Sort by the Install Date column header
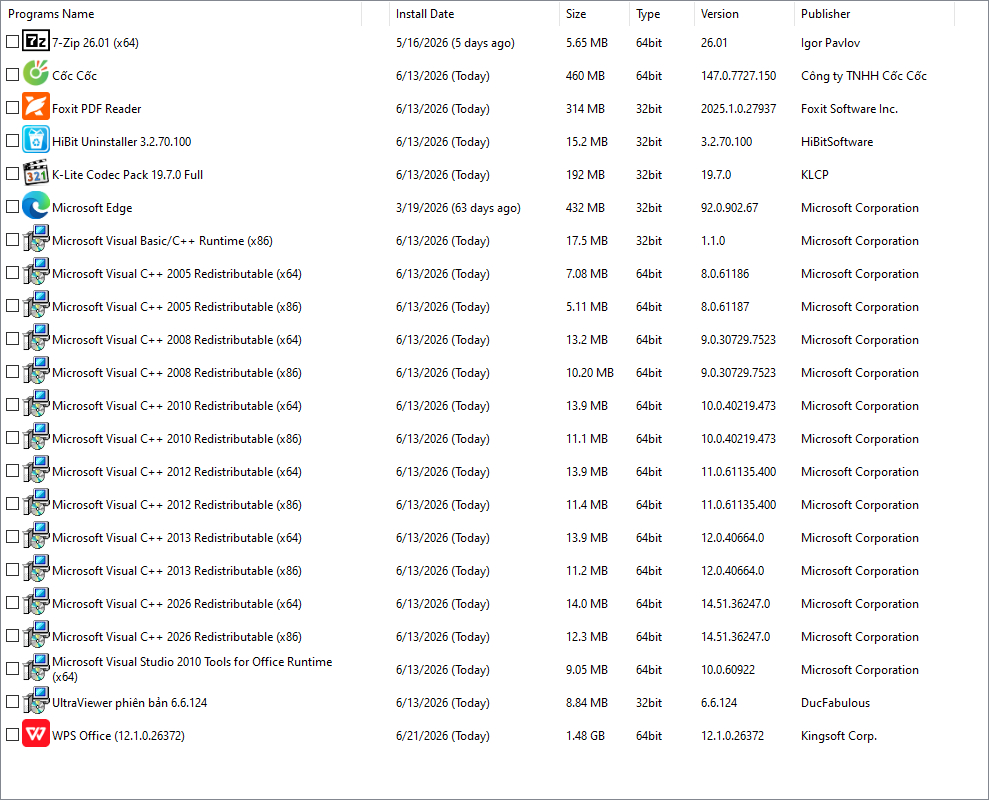Screen dimensions: 989x800 tap(474, 14)
